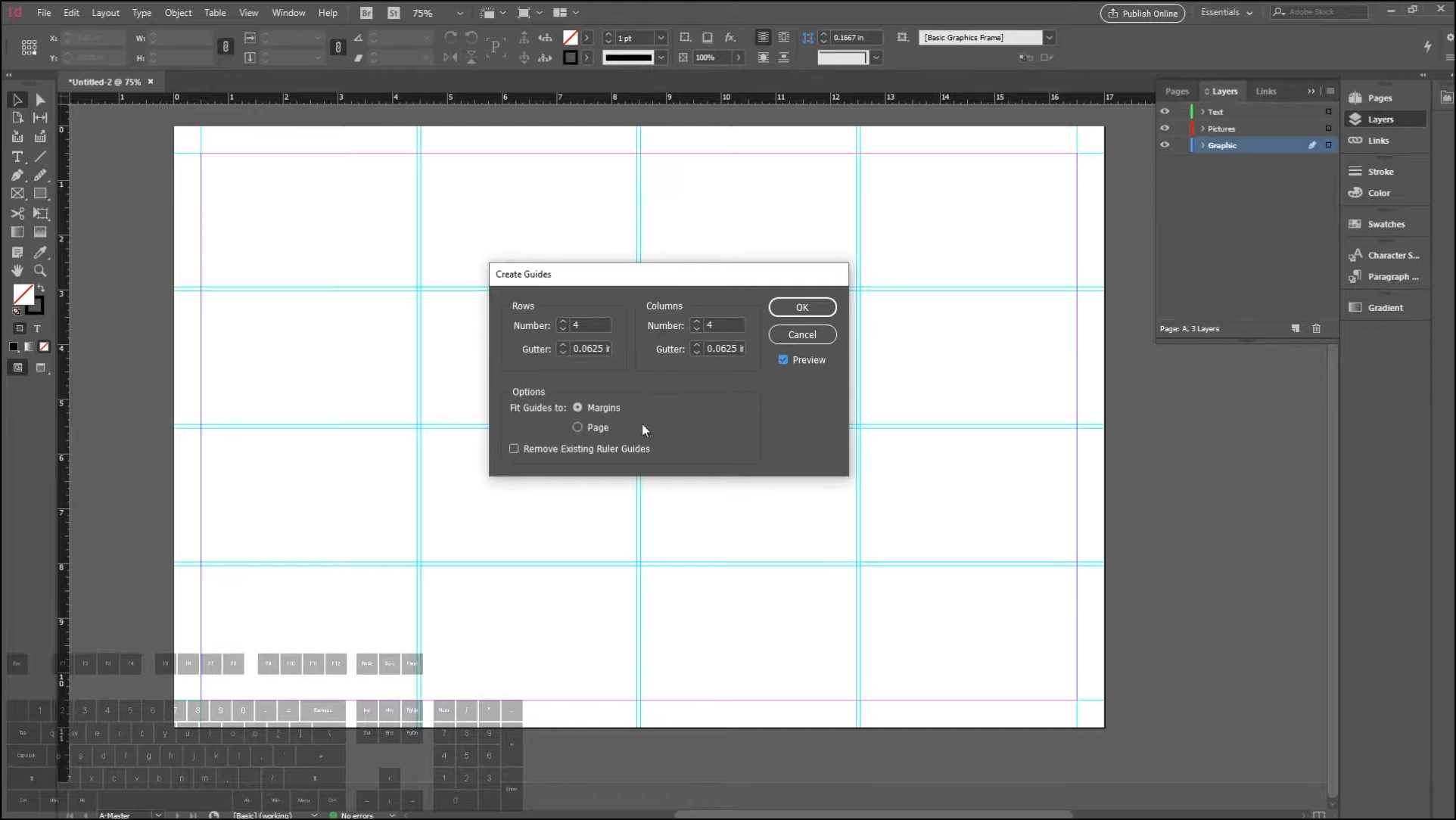Cancel the Create Guides dialog
Screen dimensions: 1456x820
point(802,334)
